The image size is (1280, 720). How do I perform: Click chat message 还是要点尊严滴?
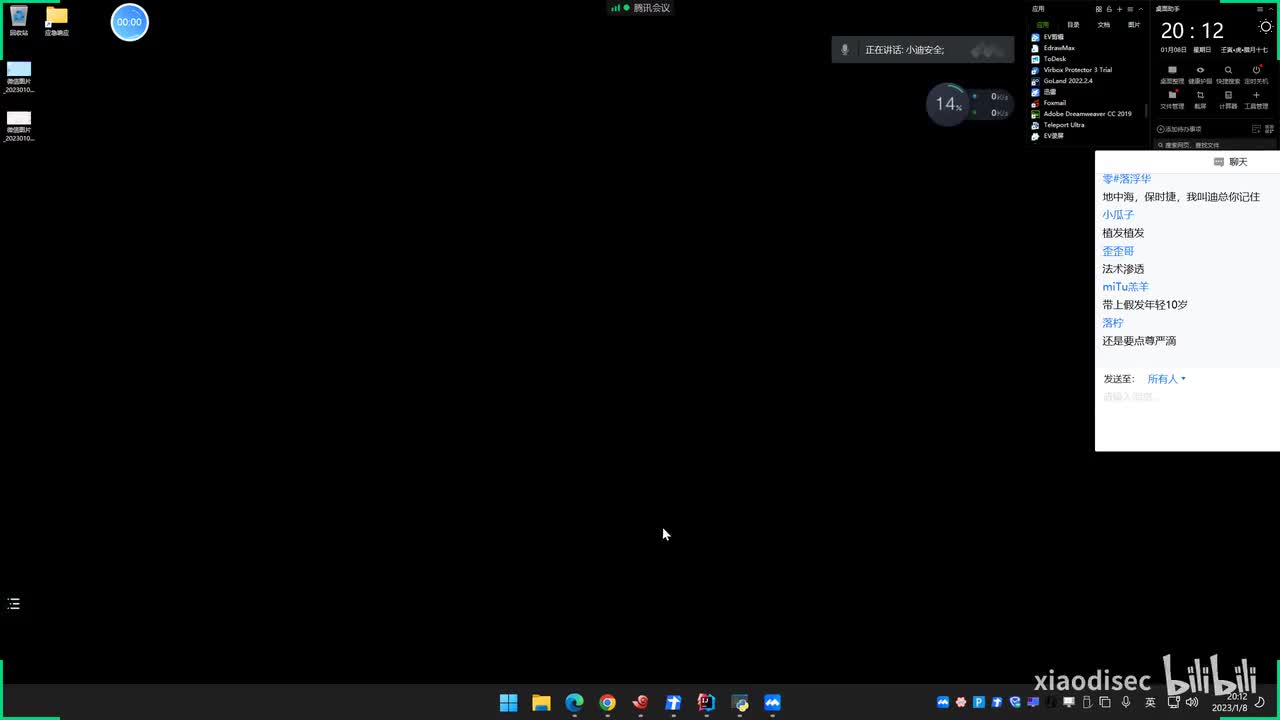(1139, 341)
